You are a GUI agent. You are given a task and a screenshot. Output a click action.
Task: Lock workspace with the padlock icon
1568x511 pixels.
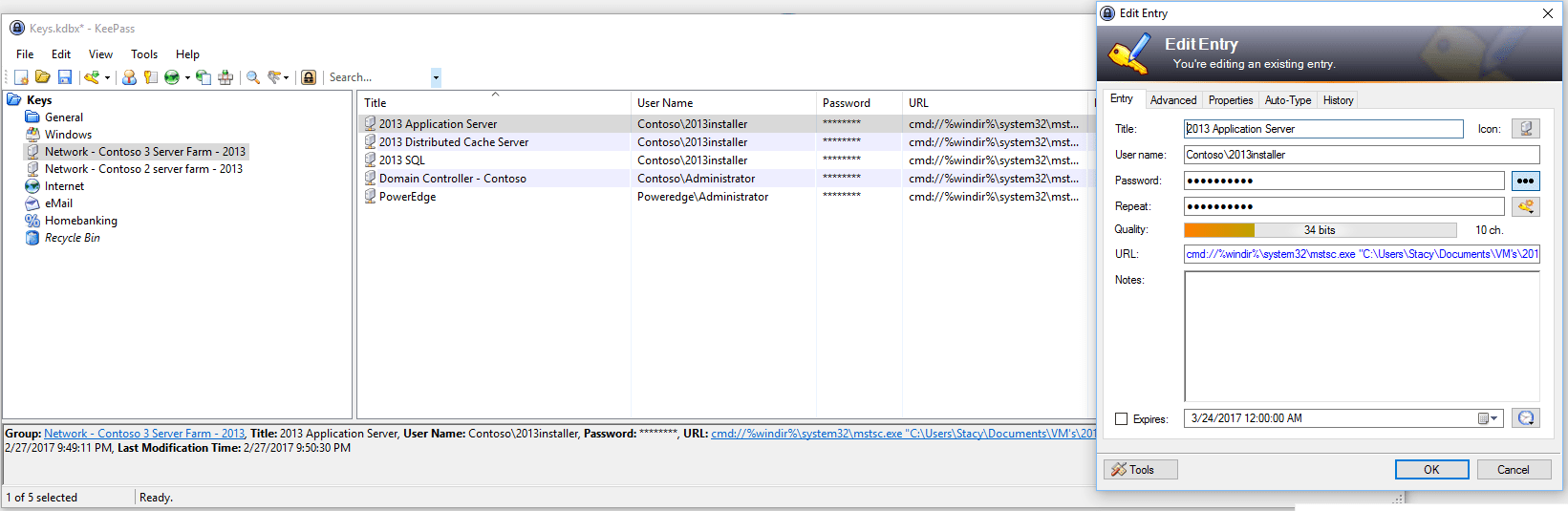pos(309,77)
